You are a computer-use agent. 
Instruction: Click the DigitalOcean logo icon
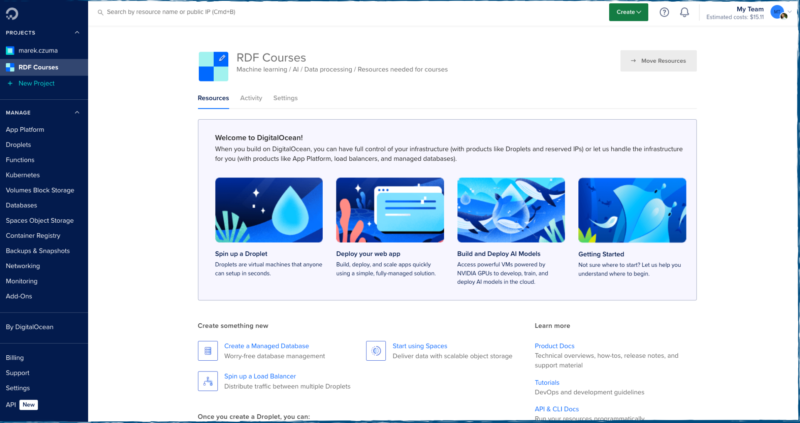tap(13, 12)
